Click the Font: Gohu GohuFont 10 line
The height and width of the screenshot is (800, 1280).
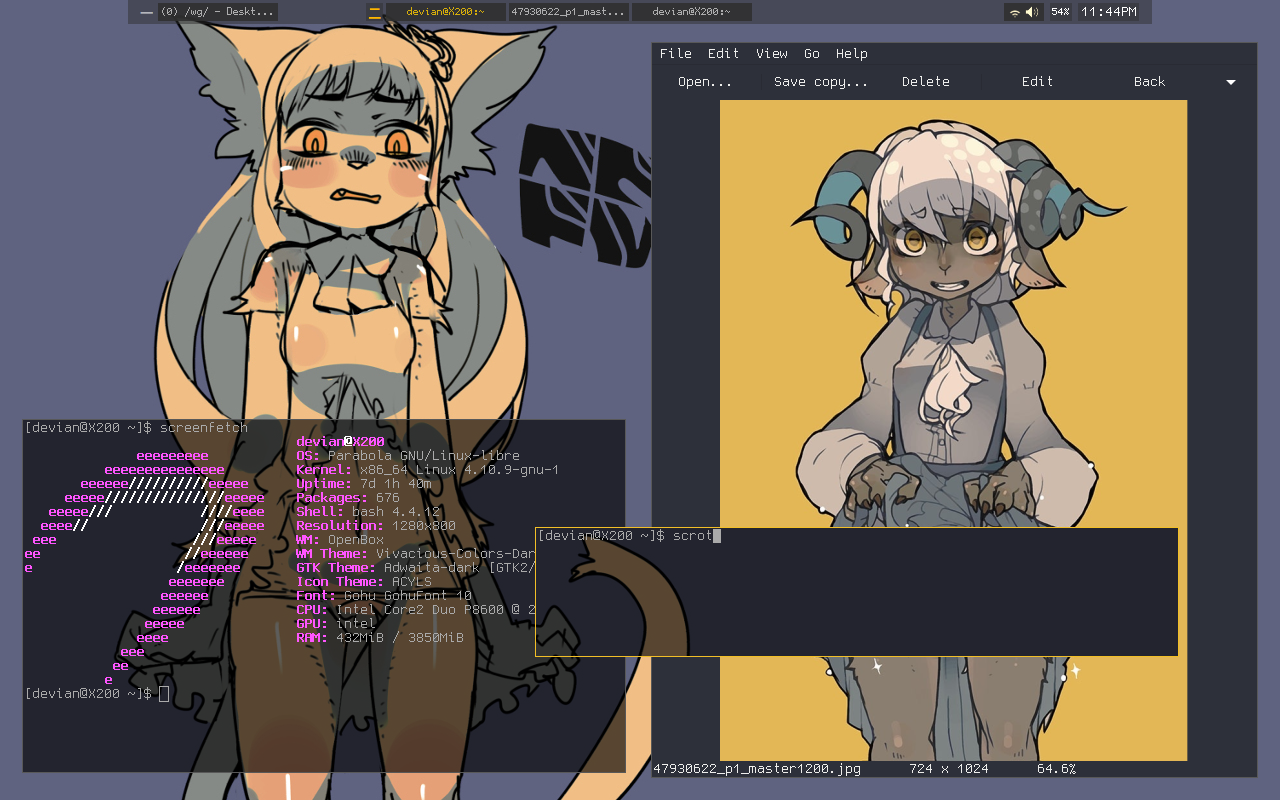(x=384, y=596)
